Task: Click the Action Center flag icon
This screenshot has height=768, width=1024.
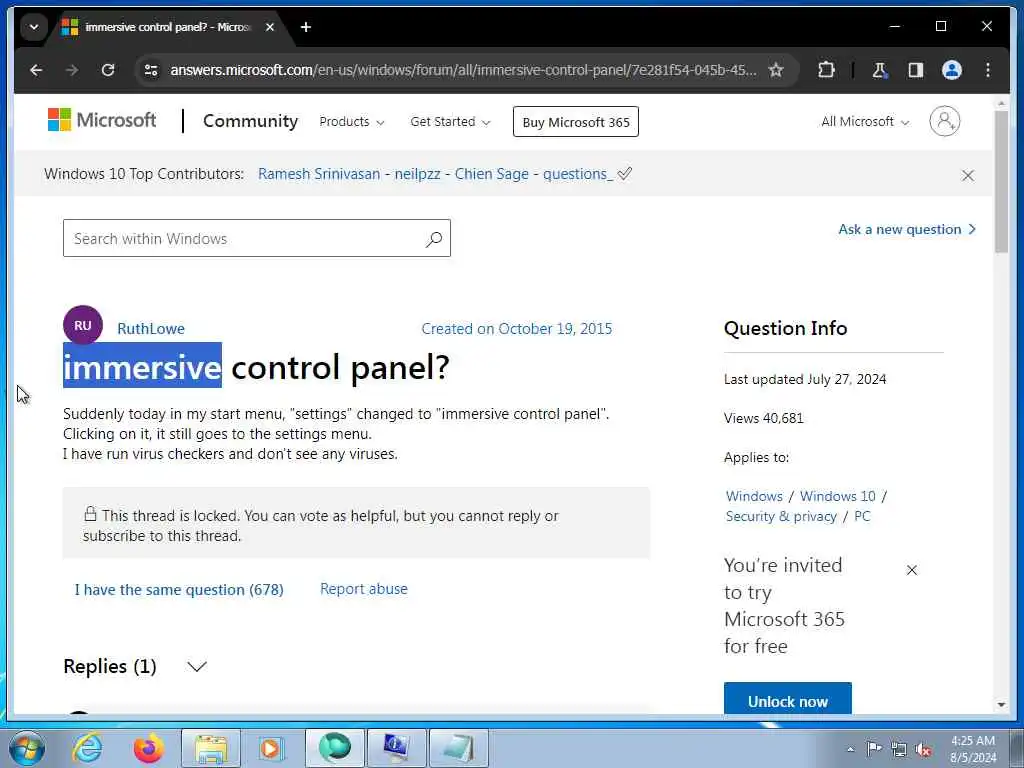Action: pyautogui.click(x=874, y=749)
